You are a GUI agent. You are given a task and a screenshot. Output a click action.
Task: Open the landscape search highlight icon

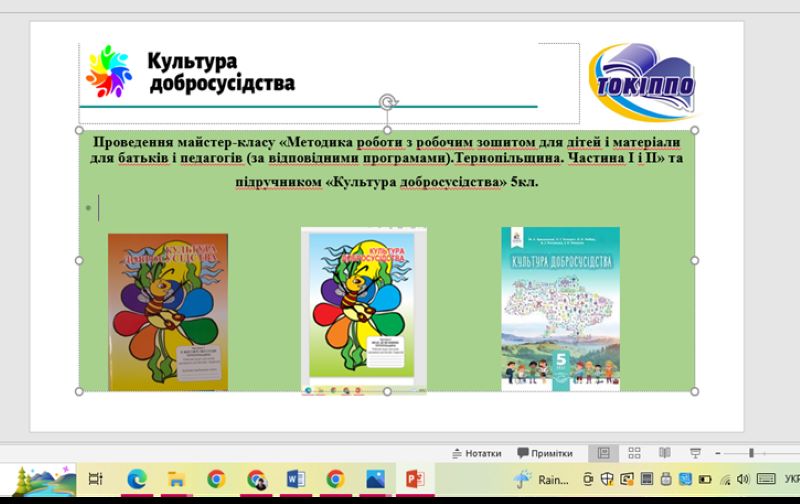pos(43,480)
